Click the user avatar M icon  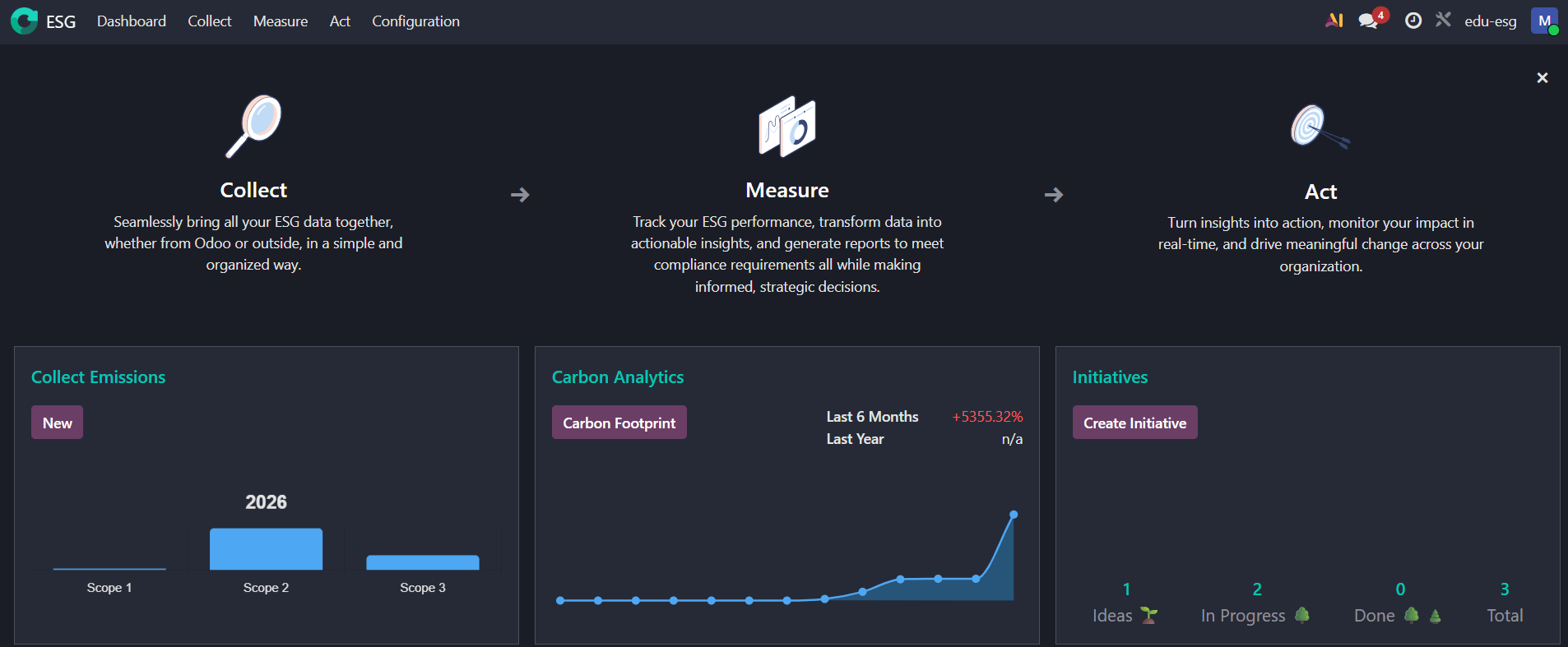(1544, 21)
